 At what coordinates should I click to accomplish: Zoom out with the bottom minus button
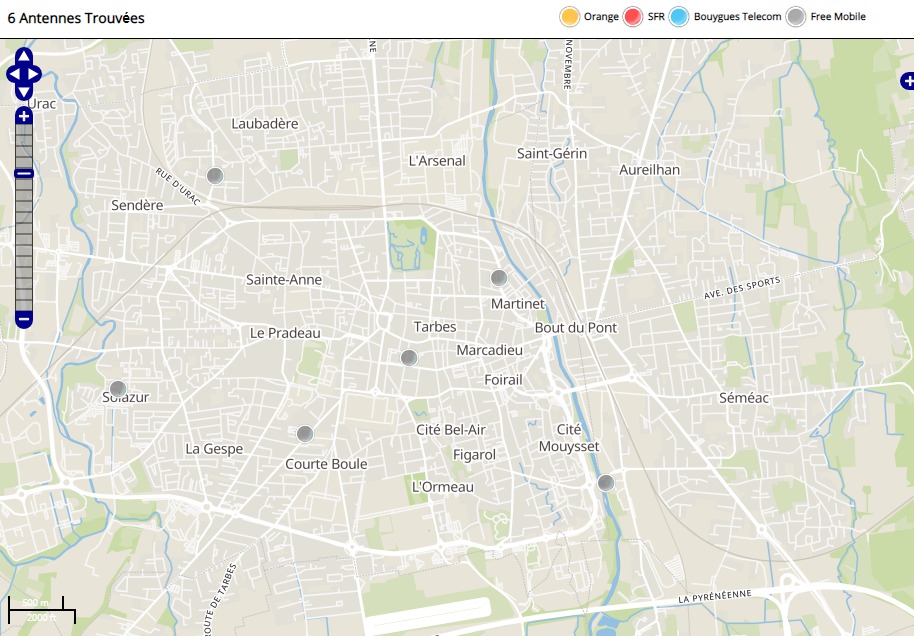pos(24,320)
